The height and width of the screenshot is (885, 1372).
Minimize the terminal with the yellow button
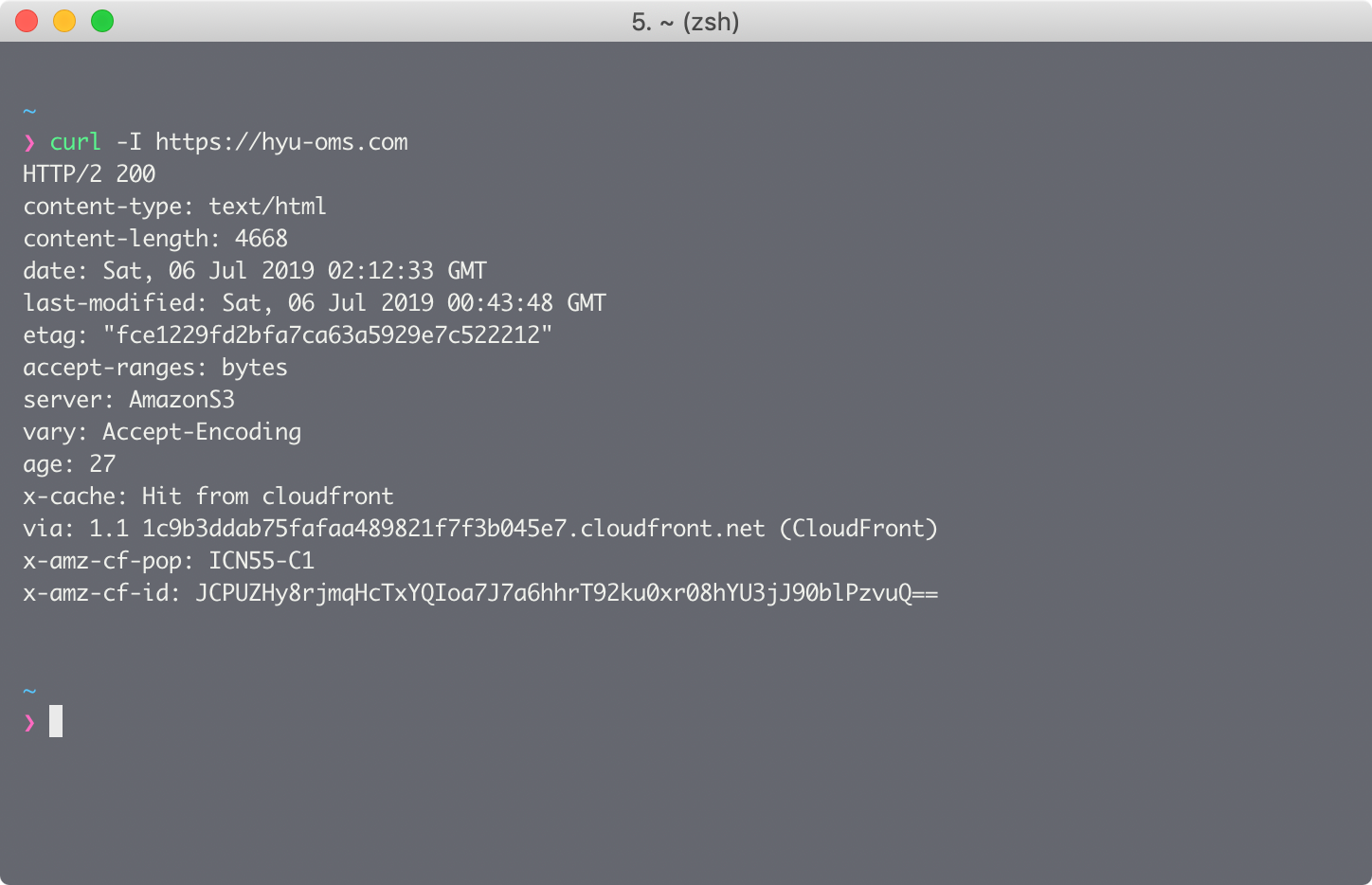pos(64,21)
